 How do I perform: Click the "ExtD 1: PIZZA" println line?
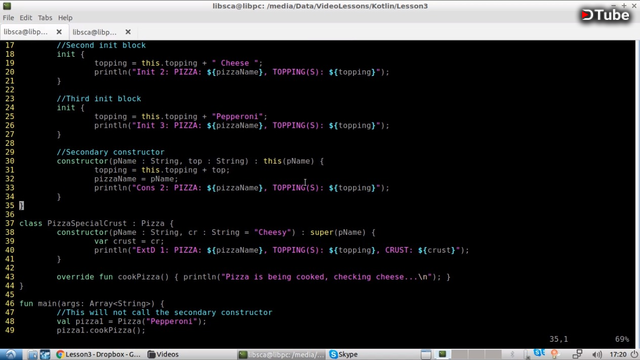coord(282,250)
